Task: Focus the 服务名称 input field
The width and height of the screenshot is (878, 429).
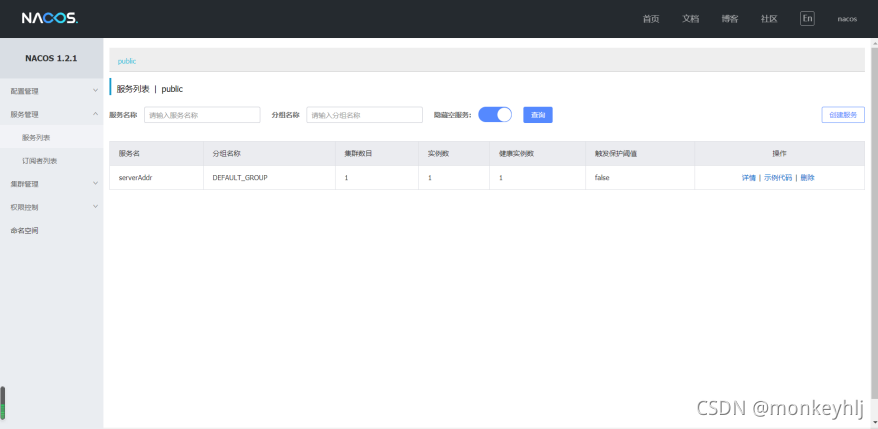Action: [202, 115]
